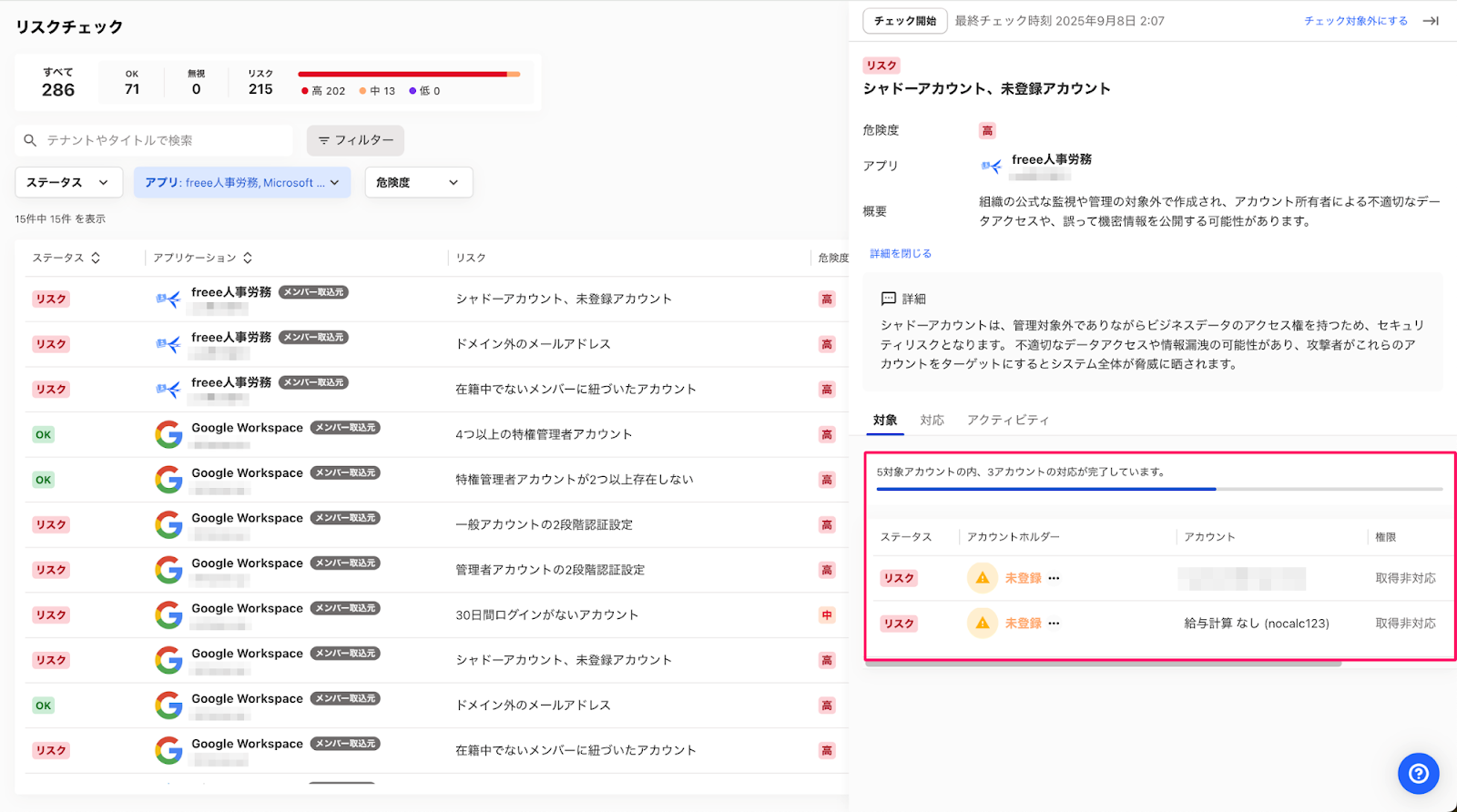The width and height of the screenshot is (1457, 812).
Task: Sort by ステータス column arrows
Action: (96, 258)
